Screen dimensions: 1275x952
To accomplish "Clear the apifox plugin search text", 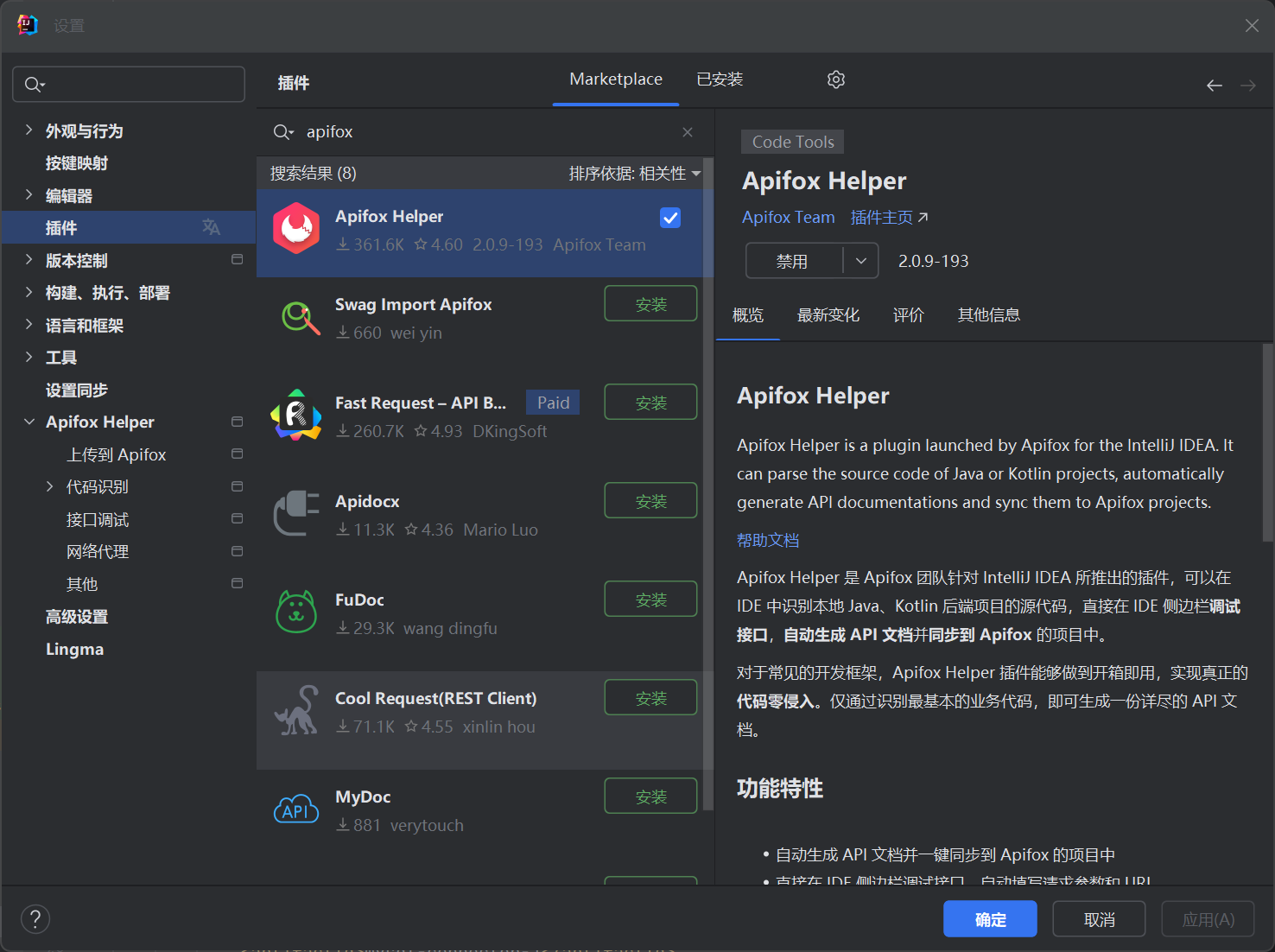I will click(x=688, y=132).
